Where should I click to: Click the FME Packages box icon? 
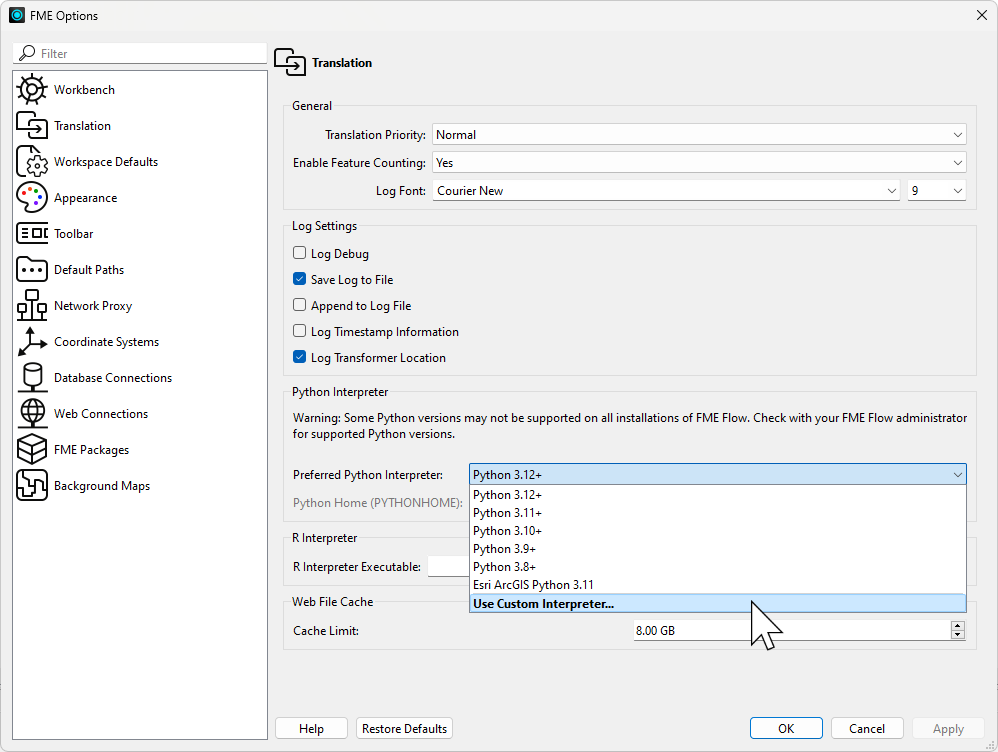32,450
